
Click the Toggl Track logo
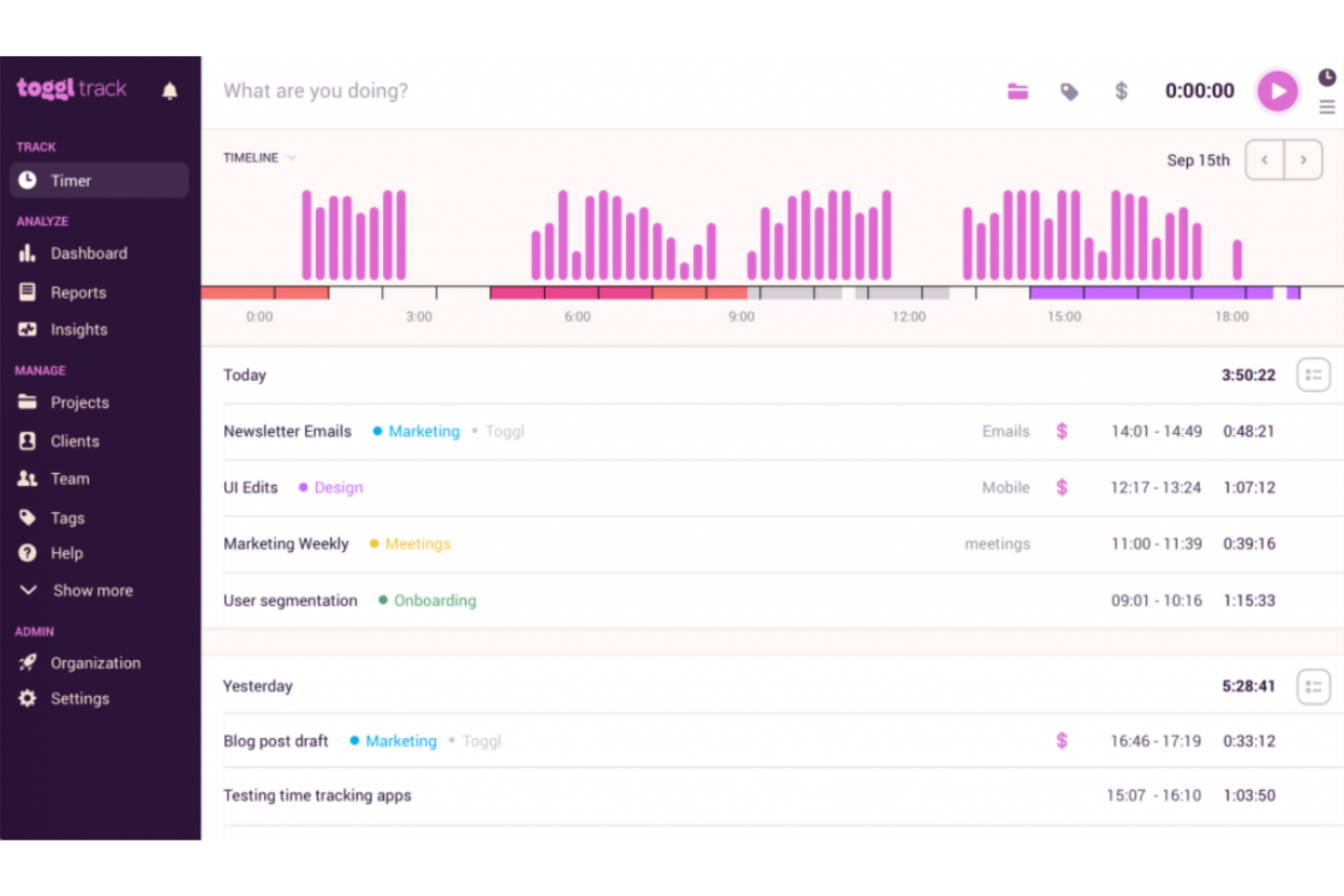click(x=72, y=88)
